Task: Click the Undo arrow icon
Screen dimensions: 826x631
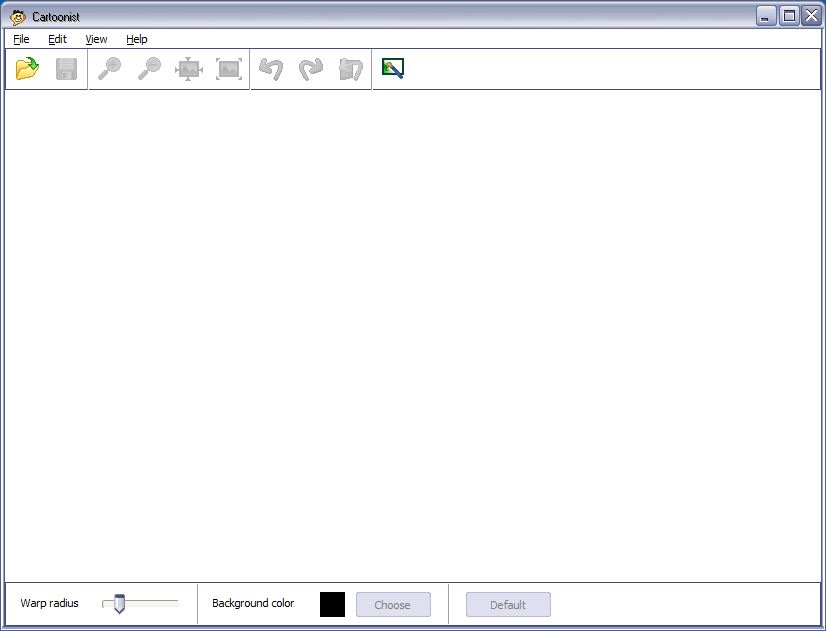Action: [271, 69]
